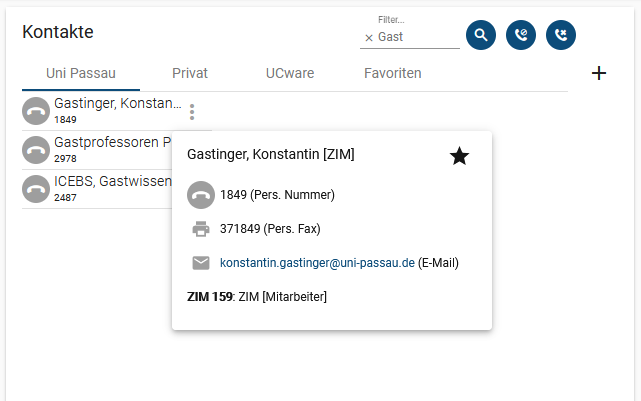Click the missed-call phone icon button

561,35
